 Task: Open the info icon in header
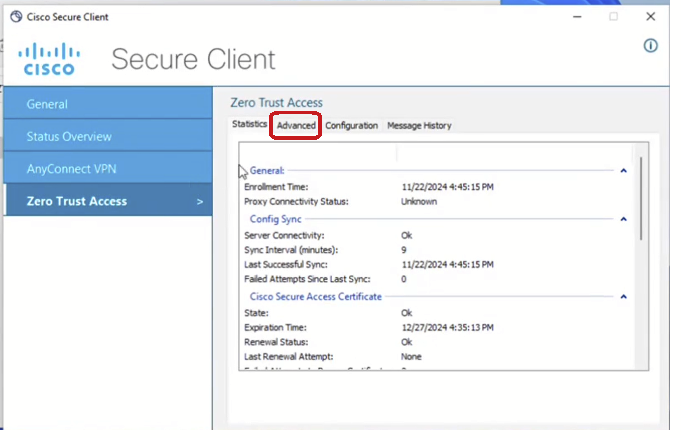pos(650,46)
